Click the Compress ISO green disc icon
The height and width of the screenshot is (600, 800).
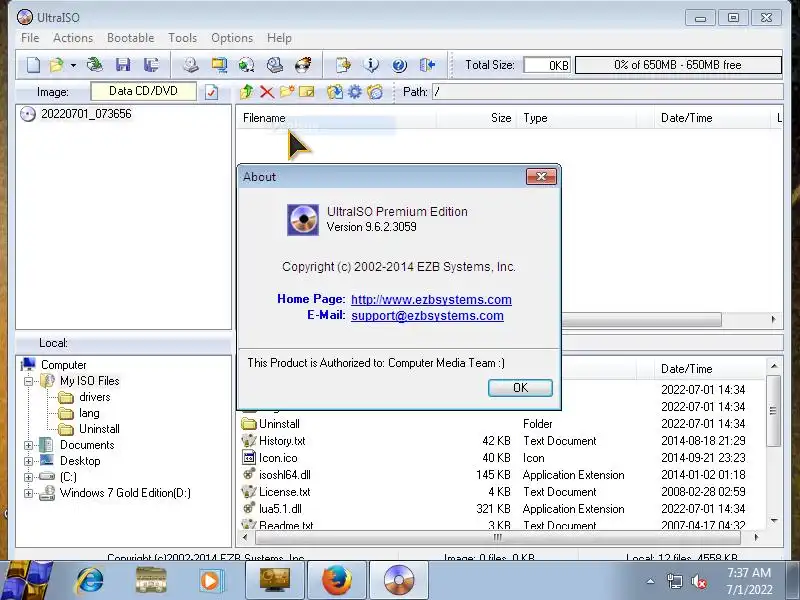pyautogui.click(x=246, y=65)
